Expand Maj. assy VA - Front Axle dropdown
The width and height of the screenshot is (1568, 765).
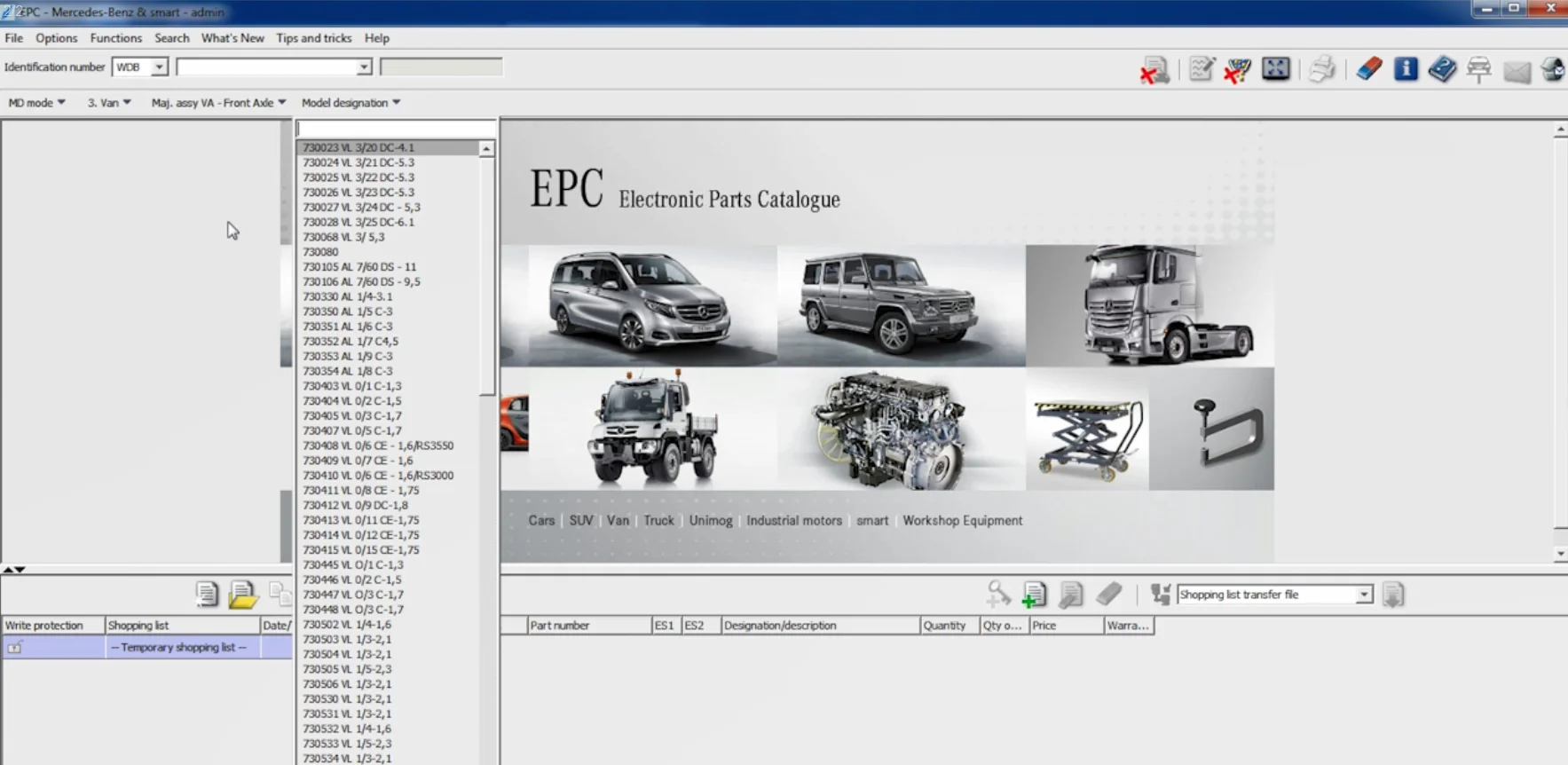[x=218, y=103]
